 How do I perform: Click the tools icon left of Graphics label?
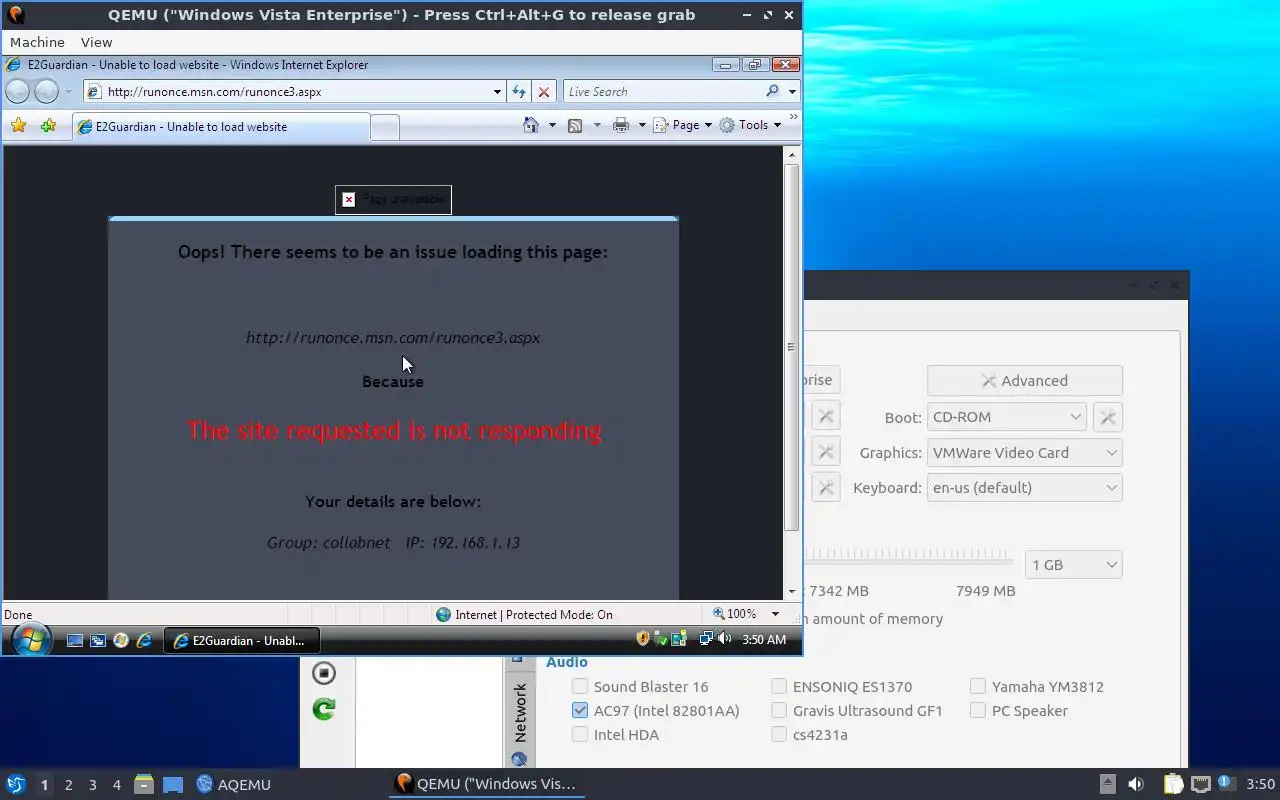(825, 453)
